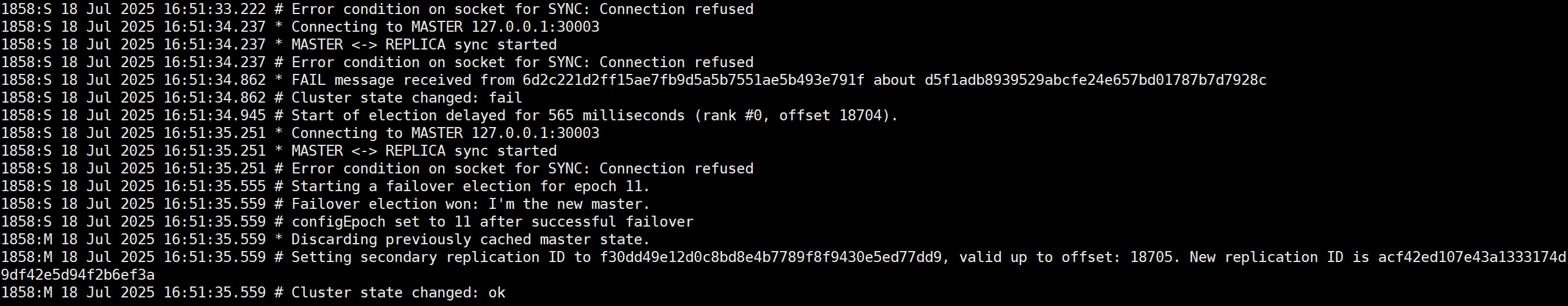Viewport: 1568px width, 306px height.
Task: Click 'Start of election delayed for 565 milliseconds' line
Action: [x=450, y=115]
